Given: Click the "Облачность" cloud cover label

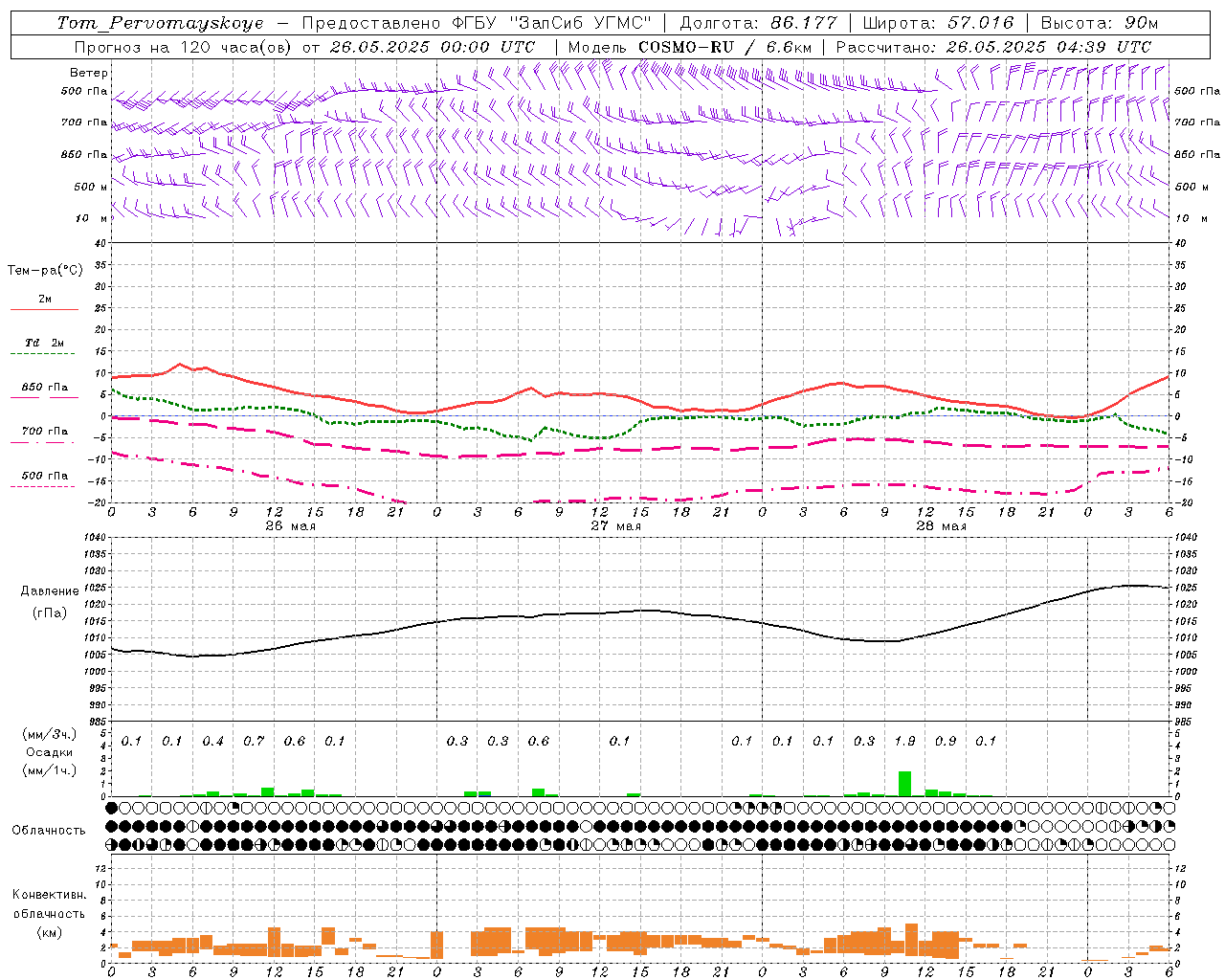Looking at the screenshot, I should [x=49, y=831].
